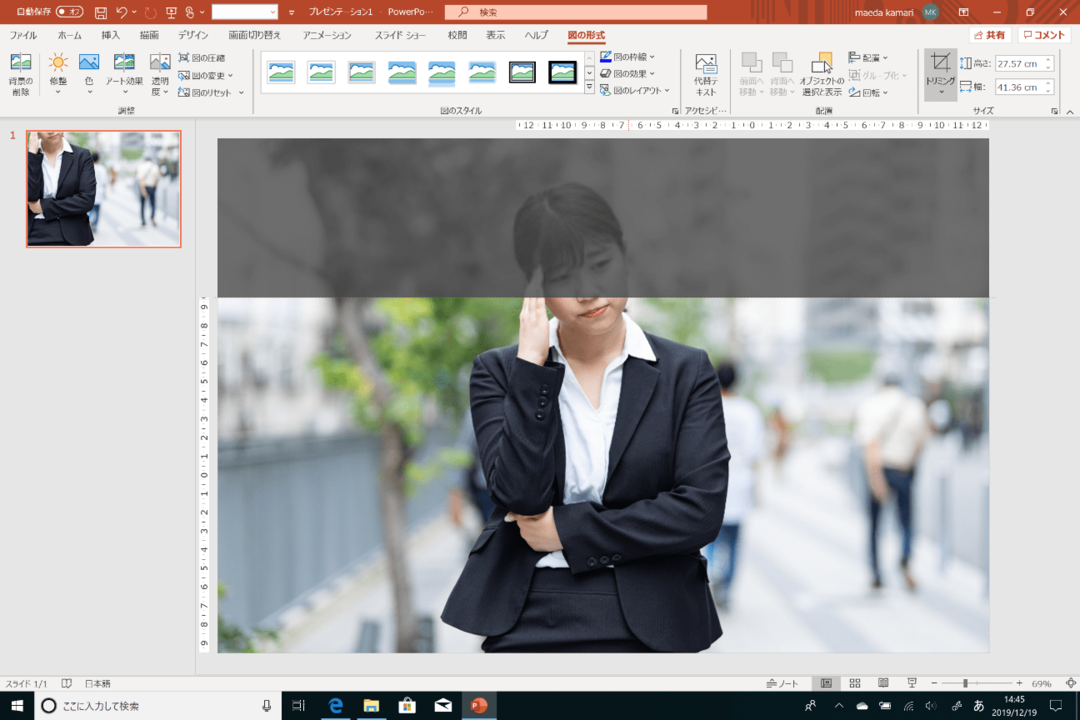The image size is (1080, 720).
Task: Open the Slide Show (スライド ショー) tab
Action: click(x=400, y=35)
